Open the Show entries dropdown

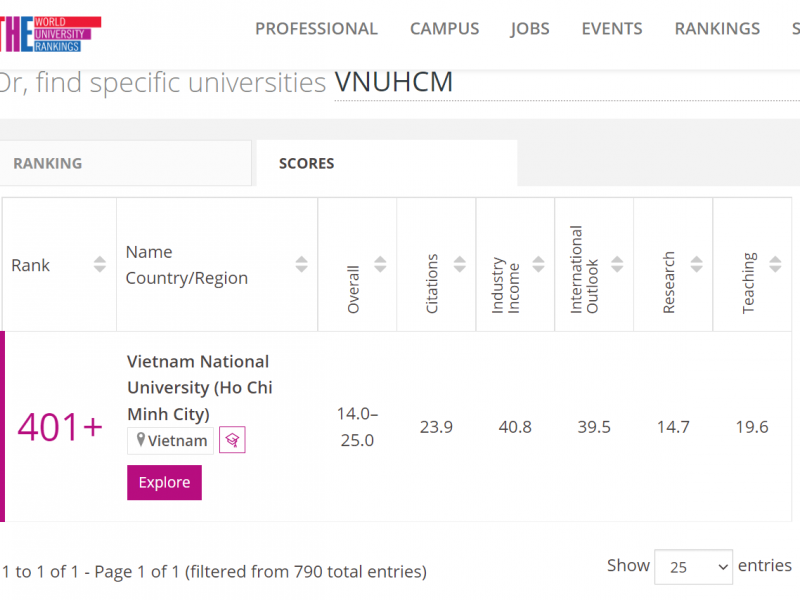tap(693, 567)
